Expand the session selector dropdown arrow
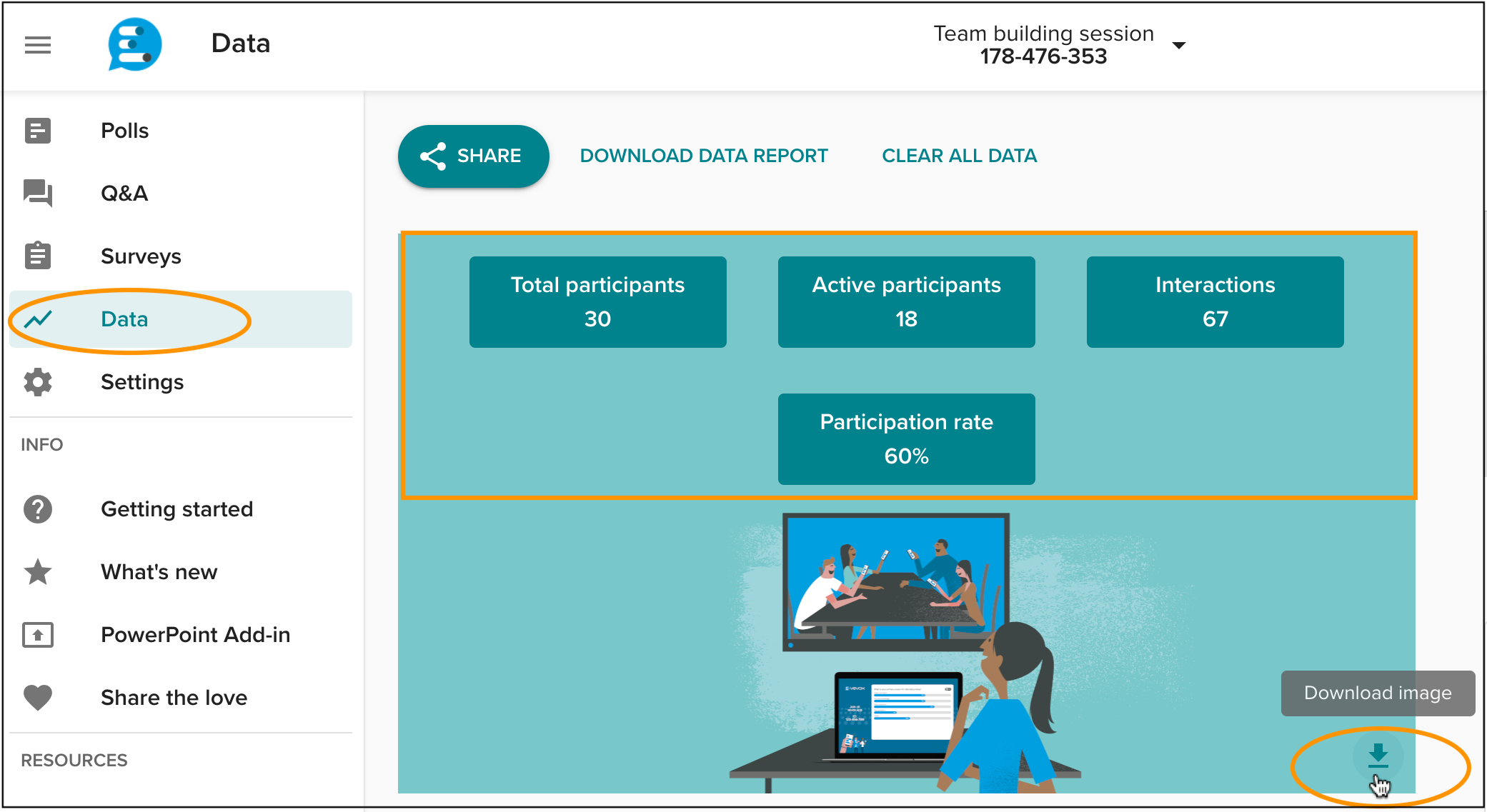Viewport: 1487px width, 812px height. 1179,45
